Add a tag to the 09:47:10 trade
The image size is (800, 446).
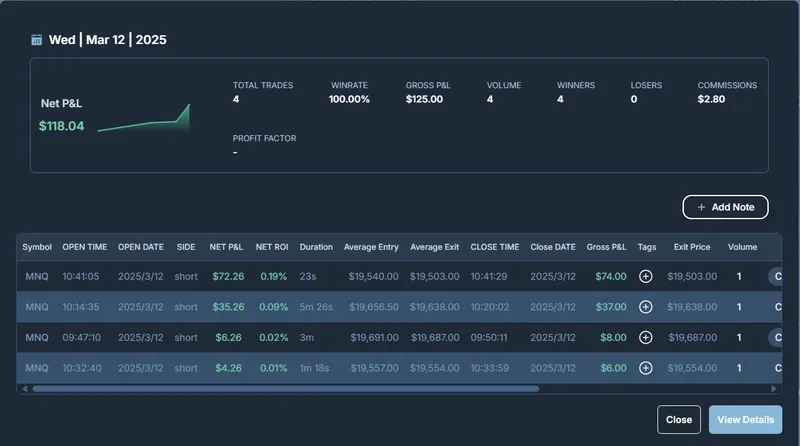(x=645, y=337)
